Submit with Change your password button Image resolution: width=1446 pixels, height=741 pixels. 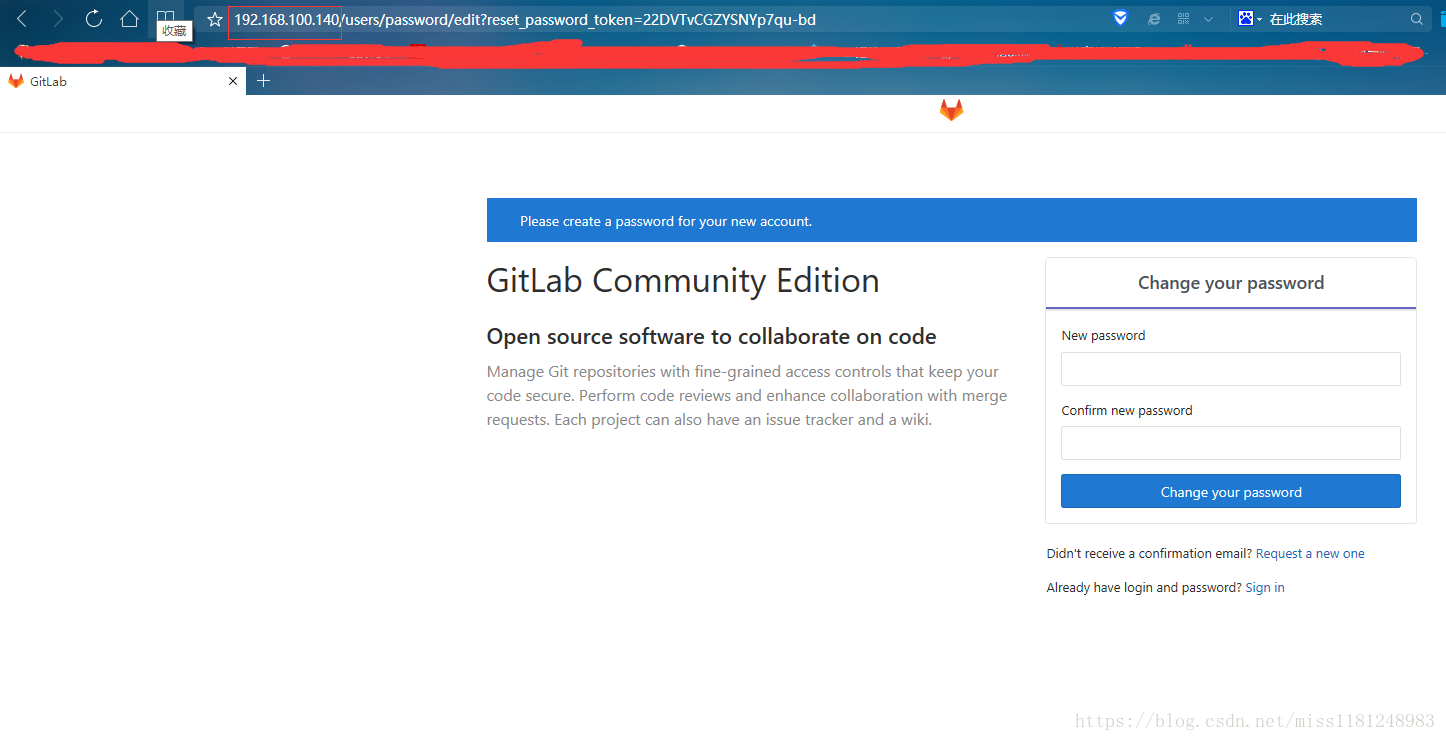1230,491
